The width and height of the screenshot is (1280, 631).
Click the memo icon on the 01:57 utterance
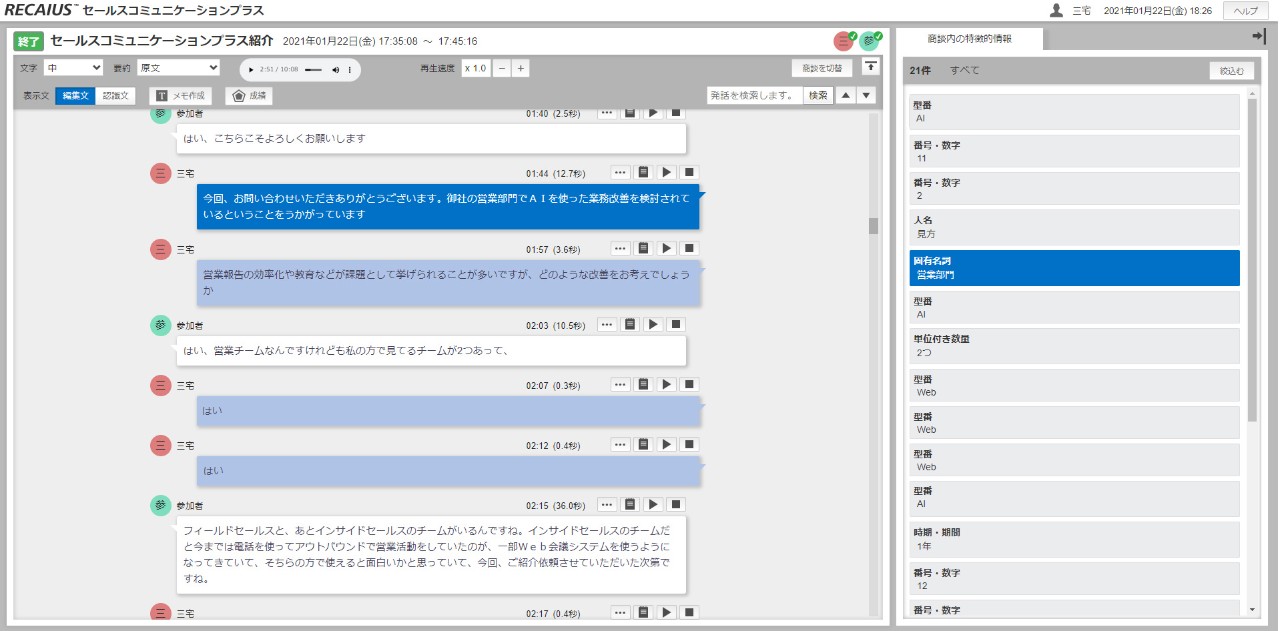[x=644, y=248]
